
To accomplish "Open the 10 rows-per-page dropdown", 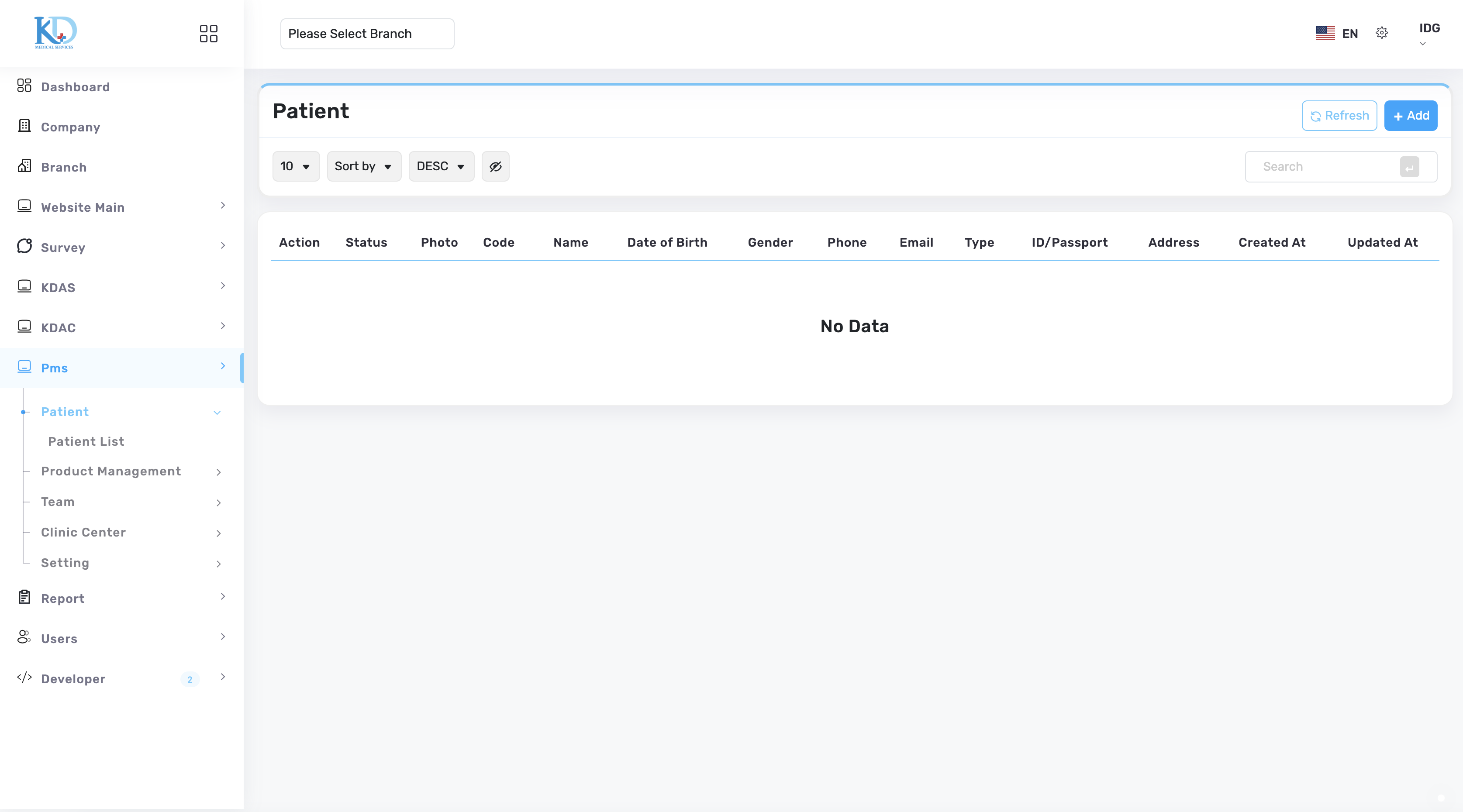I will pyautogui.click(x=296, y=166).
